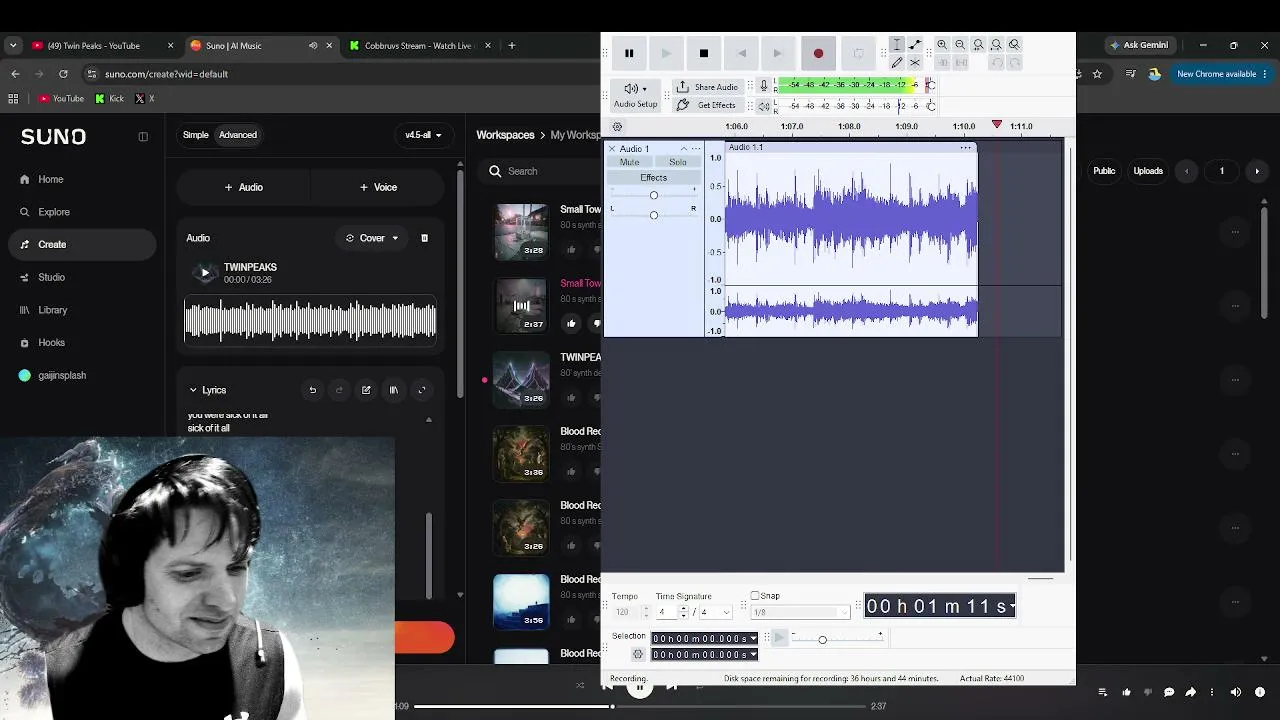This screenshot has height=720, width=1280.
Task: Switch to Simple creation mode
Action: (x=196, y=135)
